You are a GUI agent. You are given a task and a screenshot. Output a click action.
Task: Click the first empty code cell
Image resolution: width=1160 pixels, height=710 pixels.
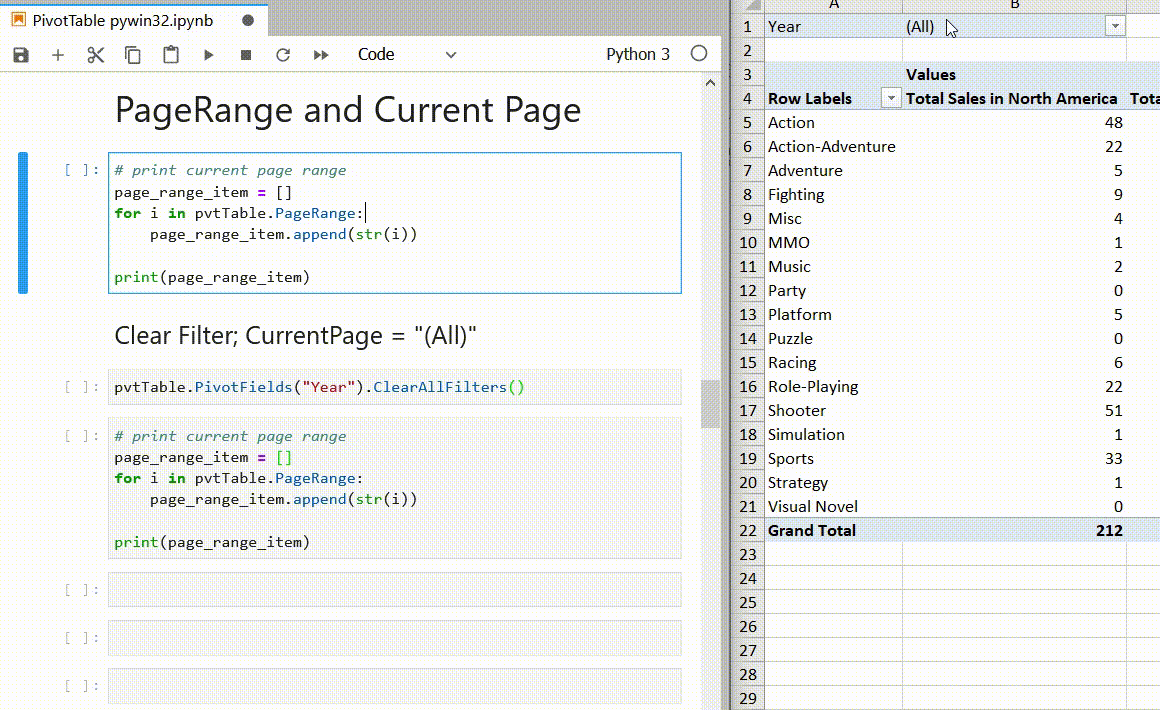(x=394, y=590)
